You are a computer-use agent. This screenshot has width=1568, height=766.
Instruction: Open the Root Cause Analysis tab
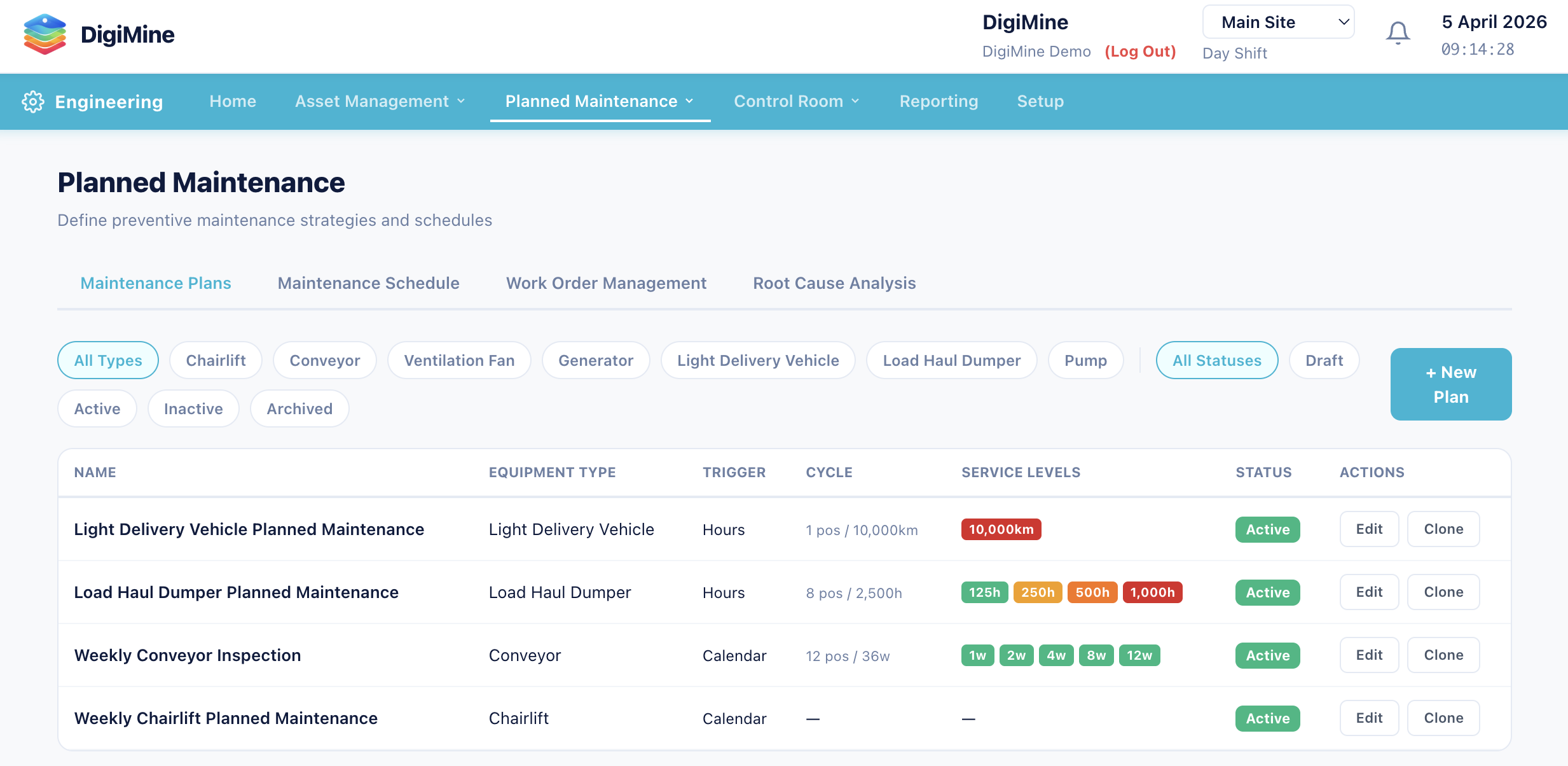point(834,283)
